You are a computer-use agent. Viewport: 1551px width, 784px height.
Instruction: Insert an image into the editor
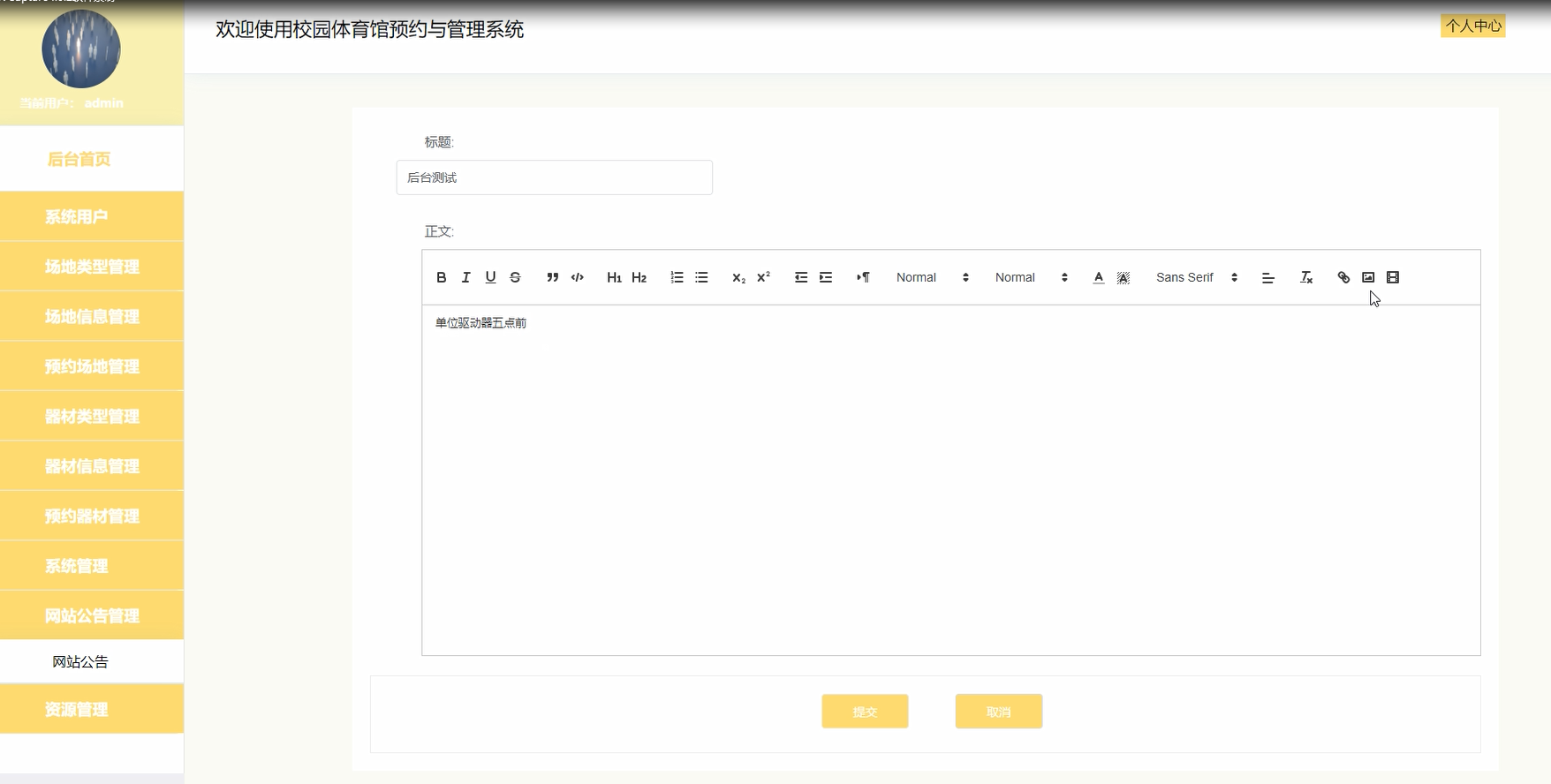coord(1368,277)
